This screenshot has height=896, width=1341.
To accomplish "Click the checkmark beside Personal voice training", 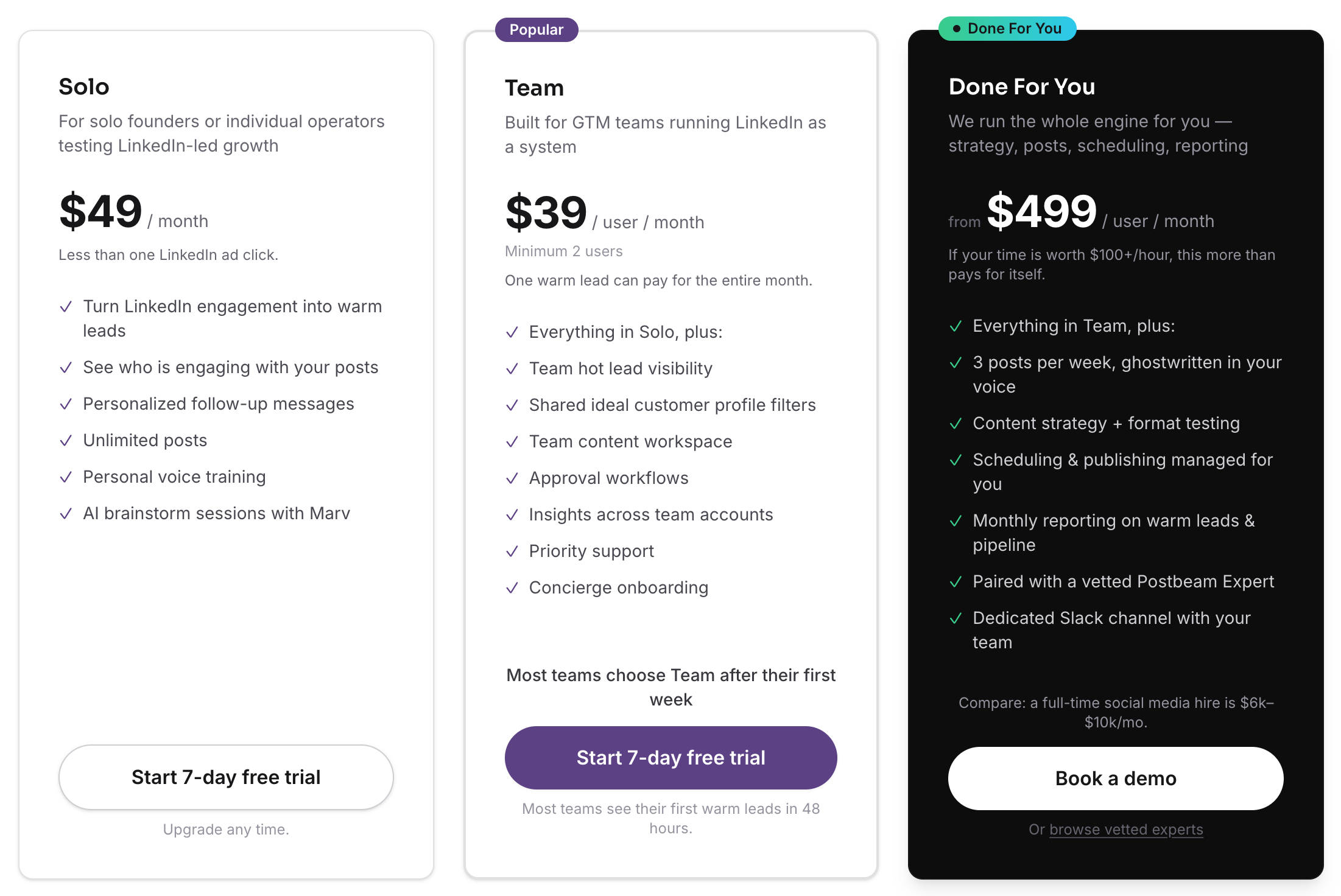I will point(66,477).
